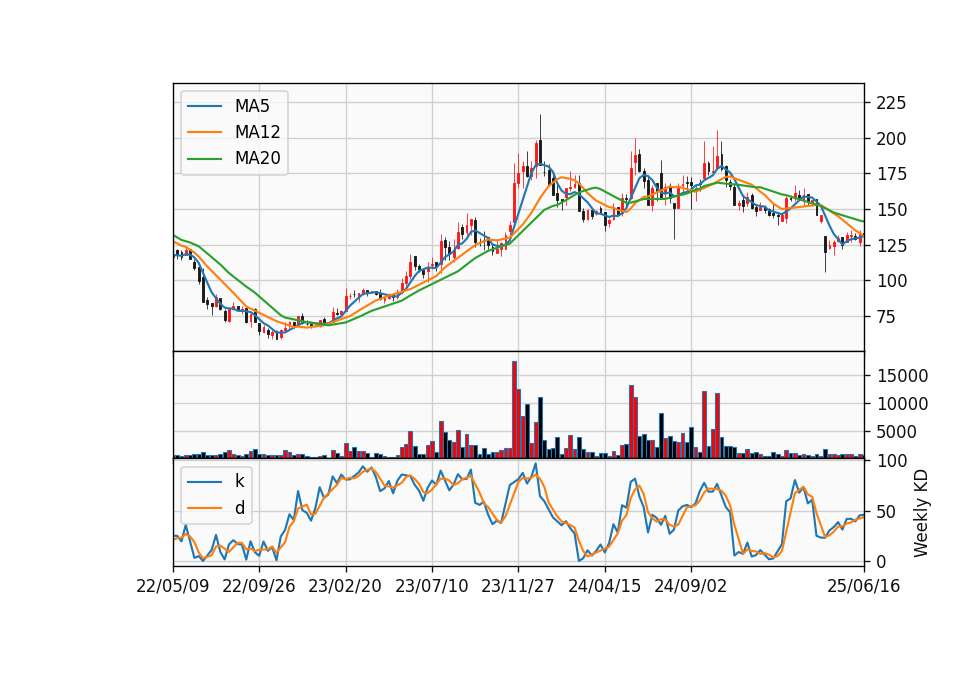
Task: Click the 10000 volume axis label
Action: [x=902, y=404]
